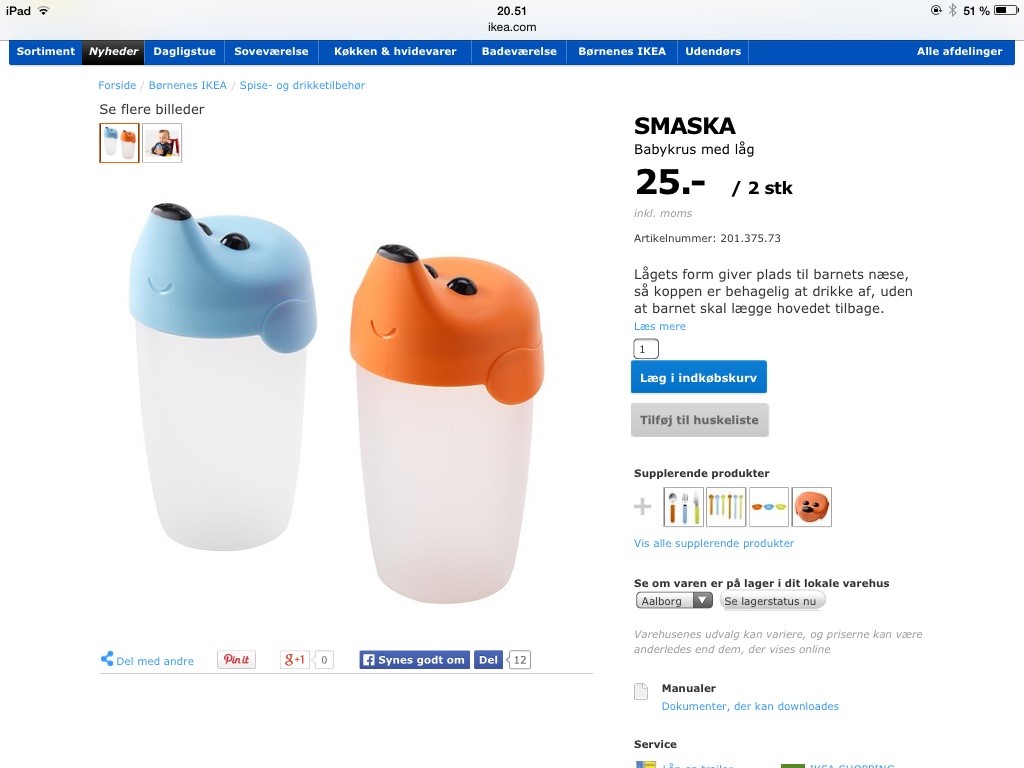Go to Børnenes IKEA menu item

coord(622,52)
